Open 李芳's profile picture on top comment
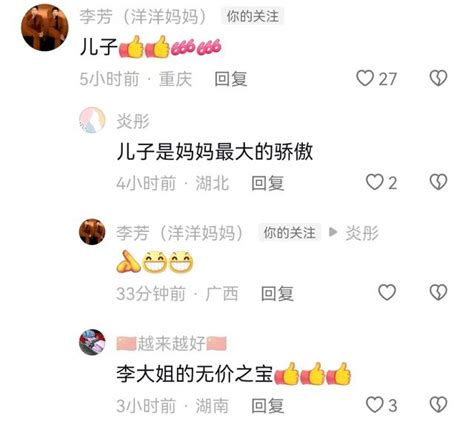Screen dimensions: 474x430 (x=45, y=27)
